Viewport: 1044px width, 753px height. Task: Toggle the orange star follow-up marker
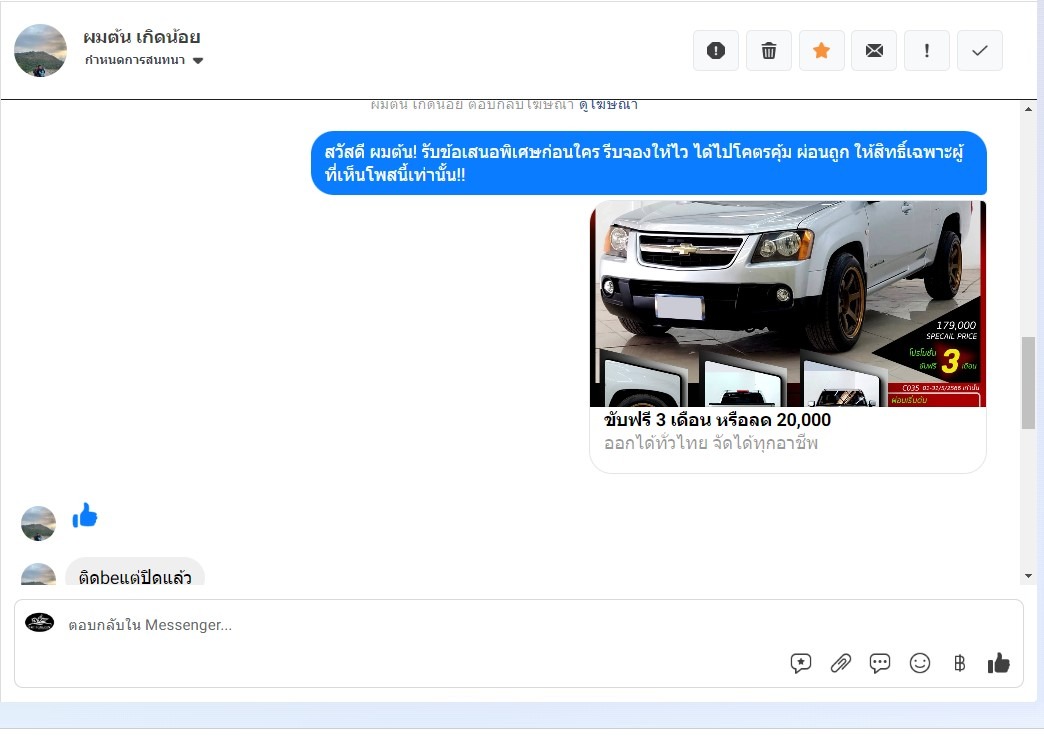pos(822,51)
